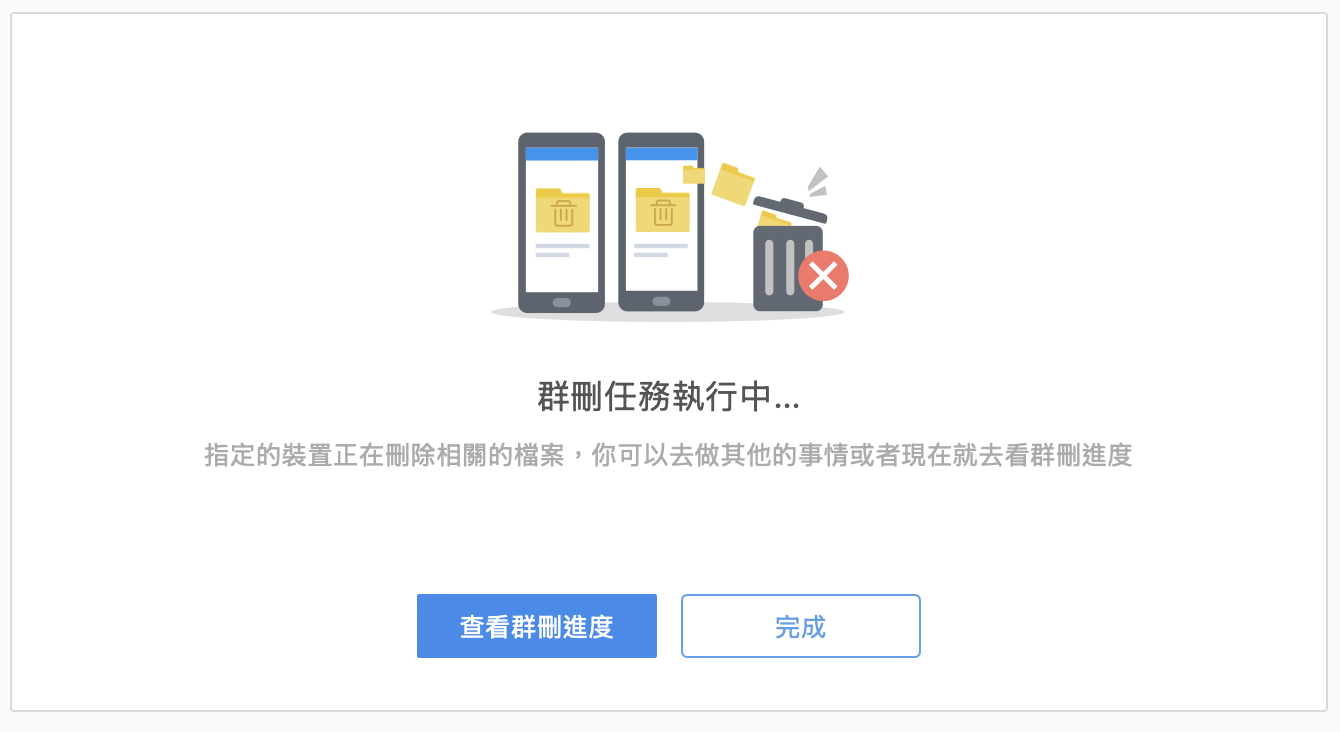The height and width of the screenshot is (732, 1340).
Task: Select the gray trash can illustration
Action: coord(788,267)
